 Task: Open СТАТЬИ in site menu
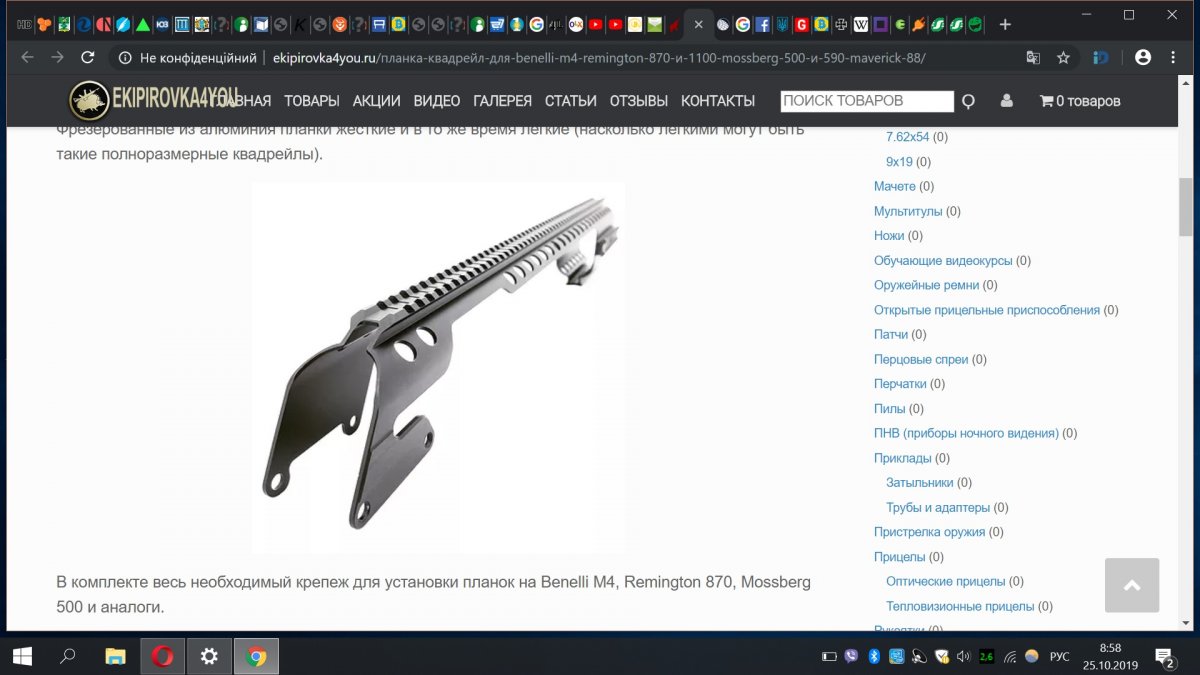(x=571, y=101)
